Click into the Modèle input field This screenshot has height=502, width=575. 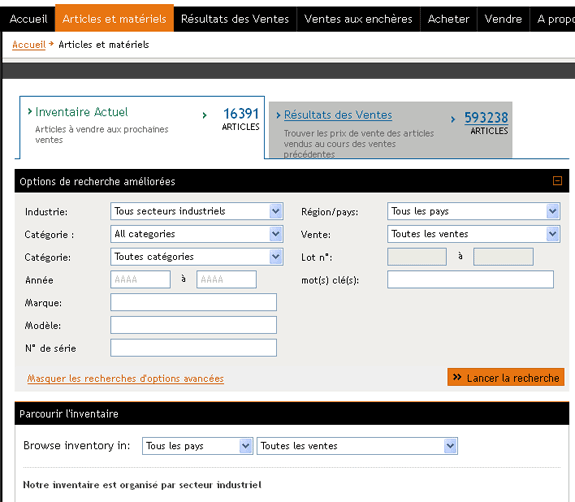pyautogui.click(x=193, y=325)
